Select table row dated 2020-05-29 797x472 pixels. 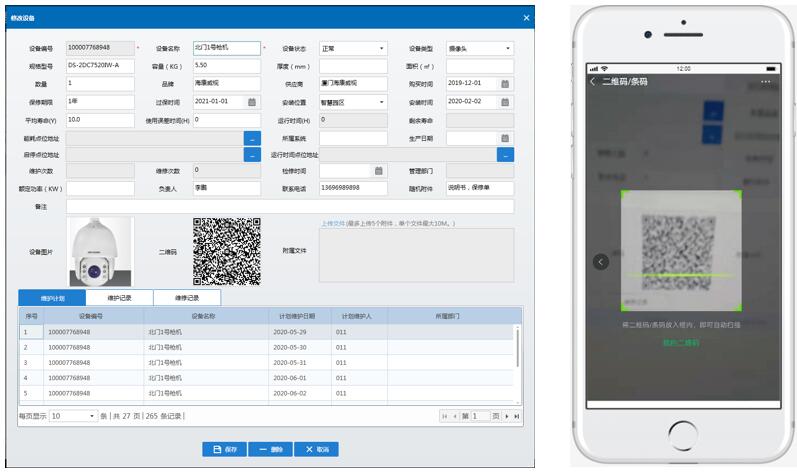267,332
